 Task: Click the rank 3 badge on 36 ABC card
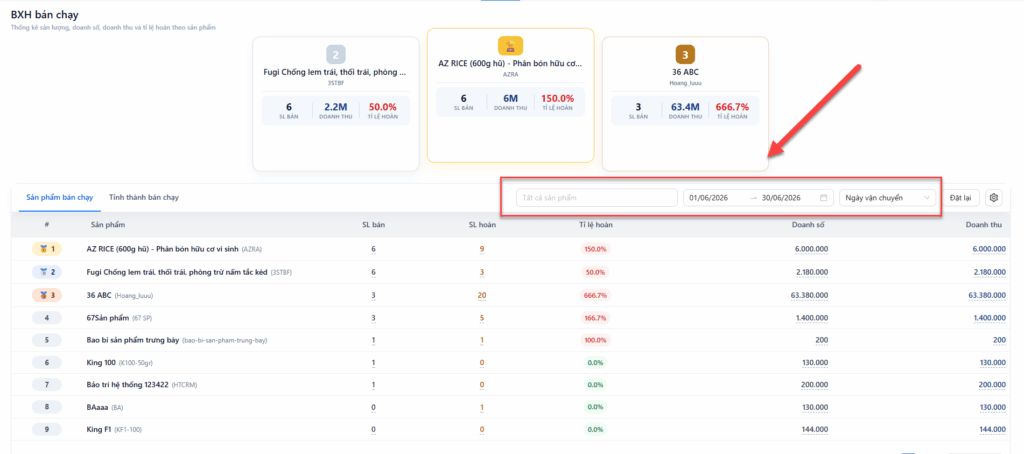(685, 54)
